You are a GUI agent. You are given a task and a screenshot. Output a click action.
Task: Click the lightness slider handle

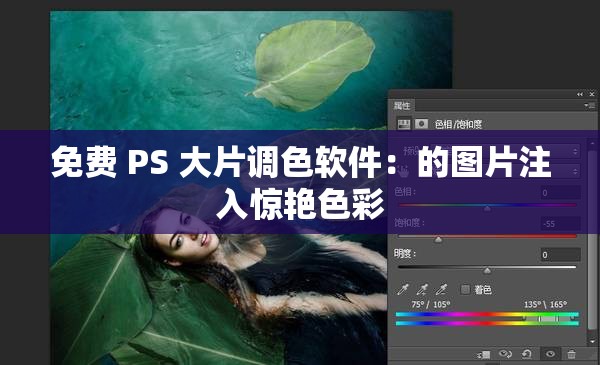pos(487,270)
